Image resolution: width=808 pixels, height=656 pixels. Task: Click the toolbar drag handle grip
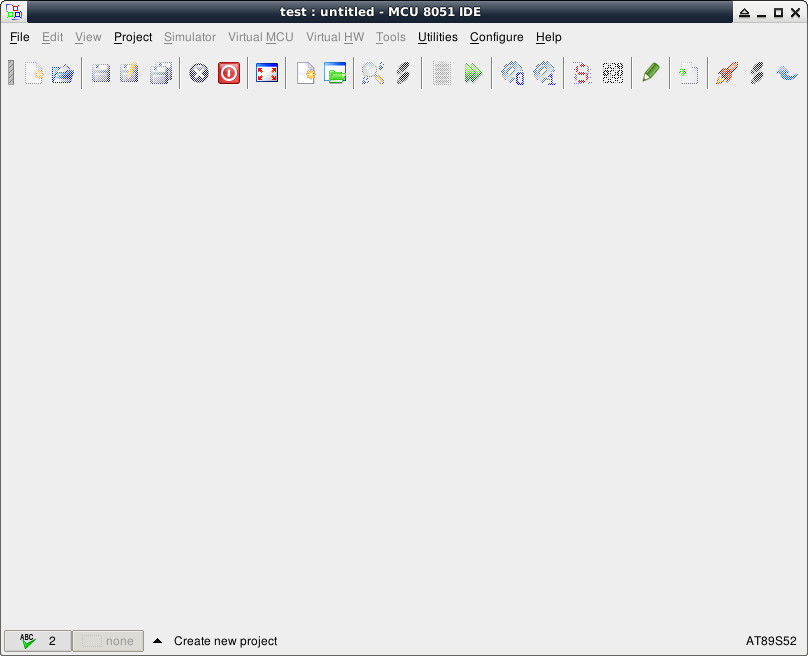click(11, 73)
